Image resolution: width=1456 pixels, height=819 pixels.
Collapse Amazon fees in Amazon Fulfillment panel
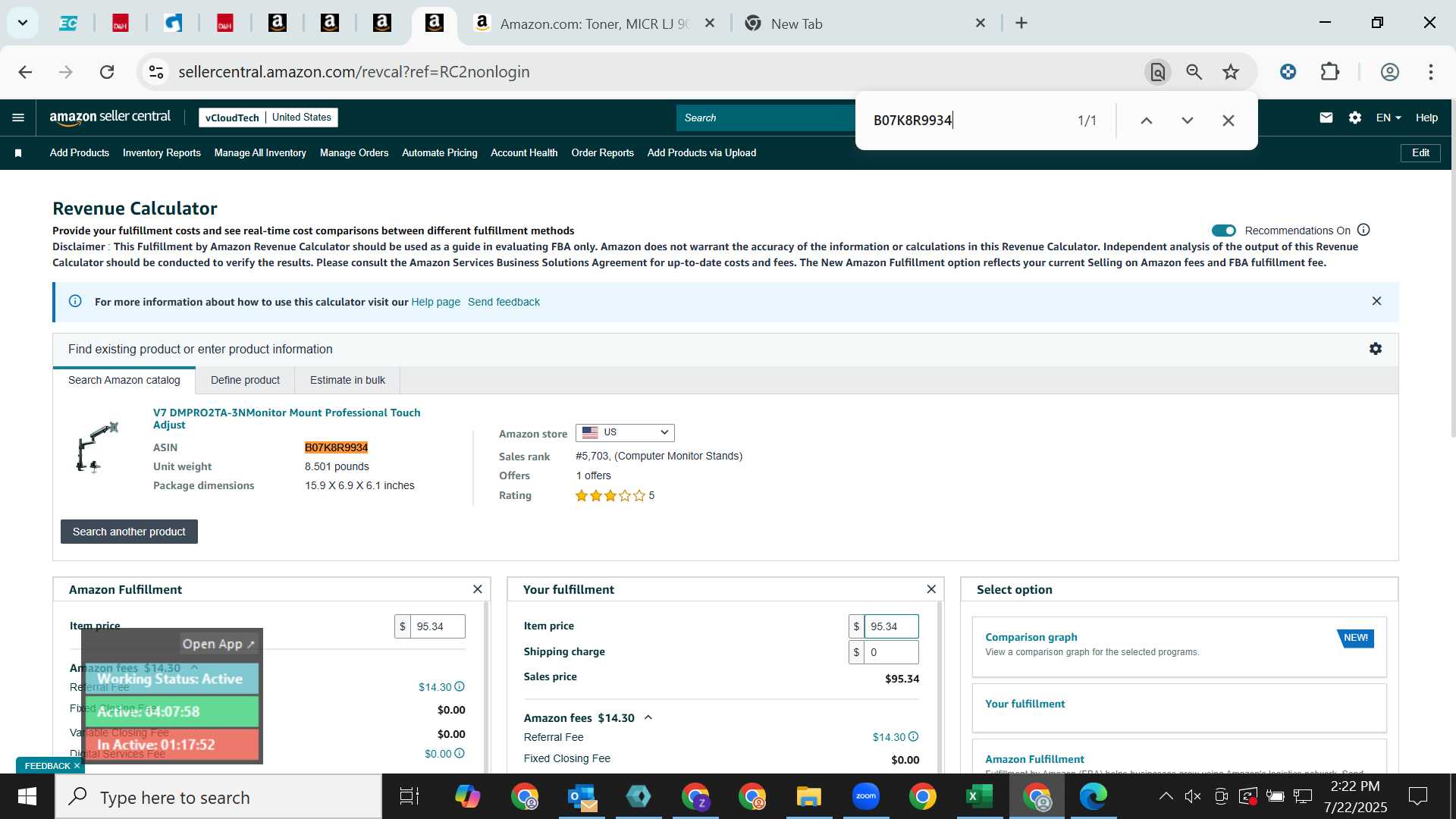194,667
